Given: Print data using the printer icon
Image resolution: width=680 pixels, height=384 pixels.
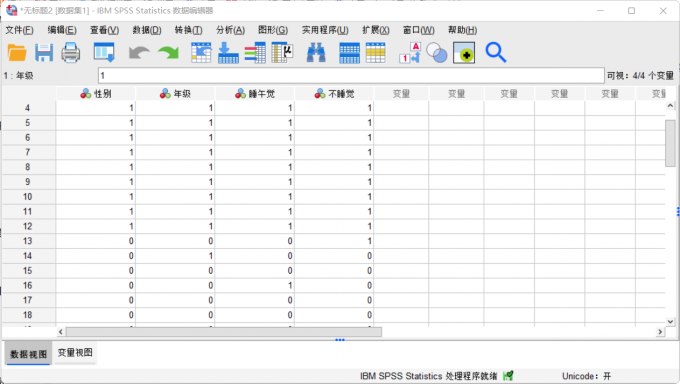Looking at the screenshot, I should pos(71,53).
